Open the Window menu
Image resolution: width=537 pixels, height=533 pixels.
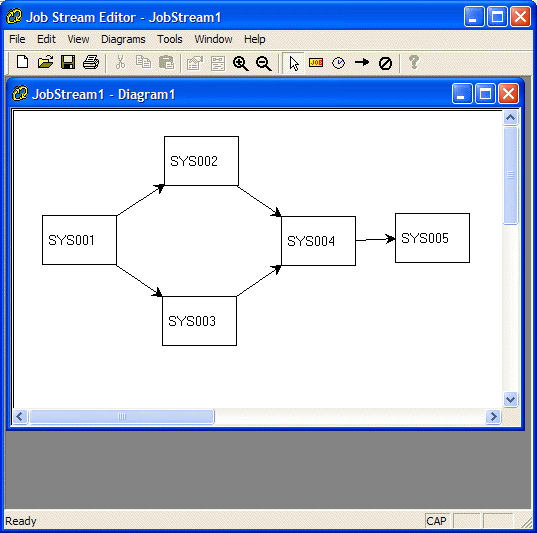pos(213,39)
